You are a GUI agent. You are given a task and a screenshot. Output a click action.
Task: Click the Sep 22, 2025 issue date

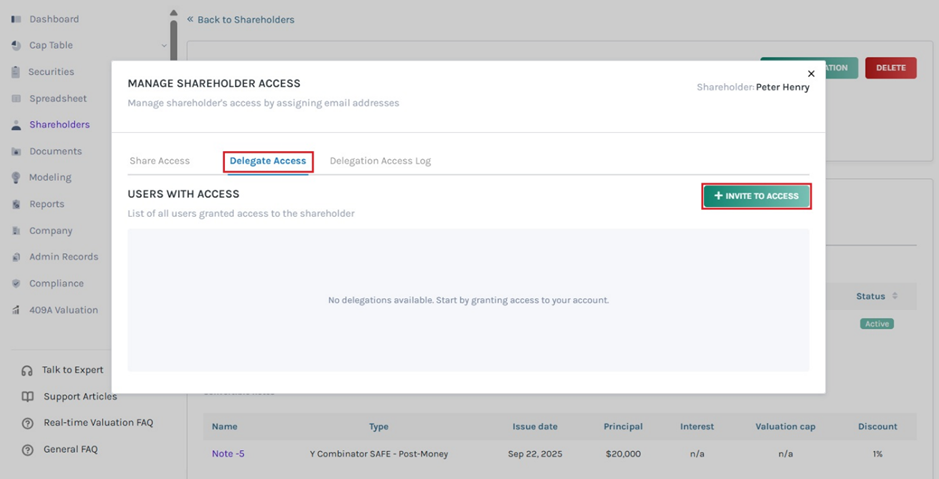click(x=535, y=454)
